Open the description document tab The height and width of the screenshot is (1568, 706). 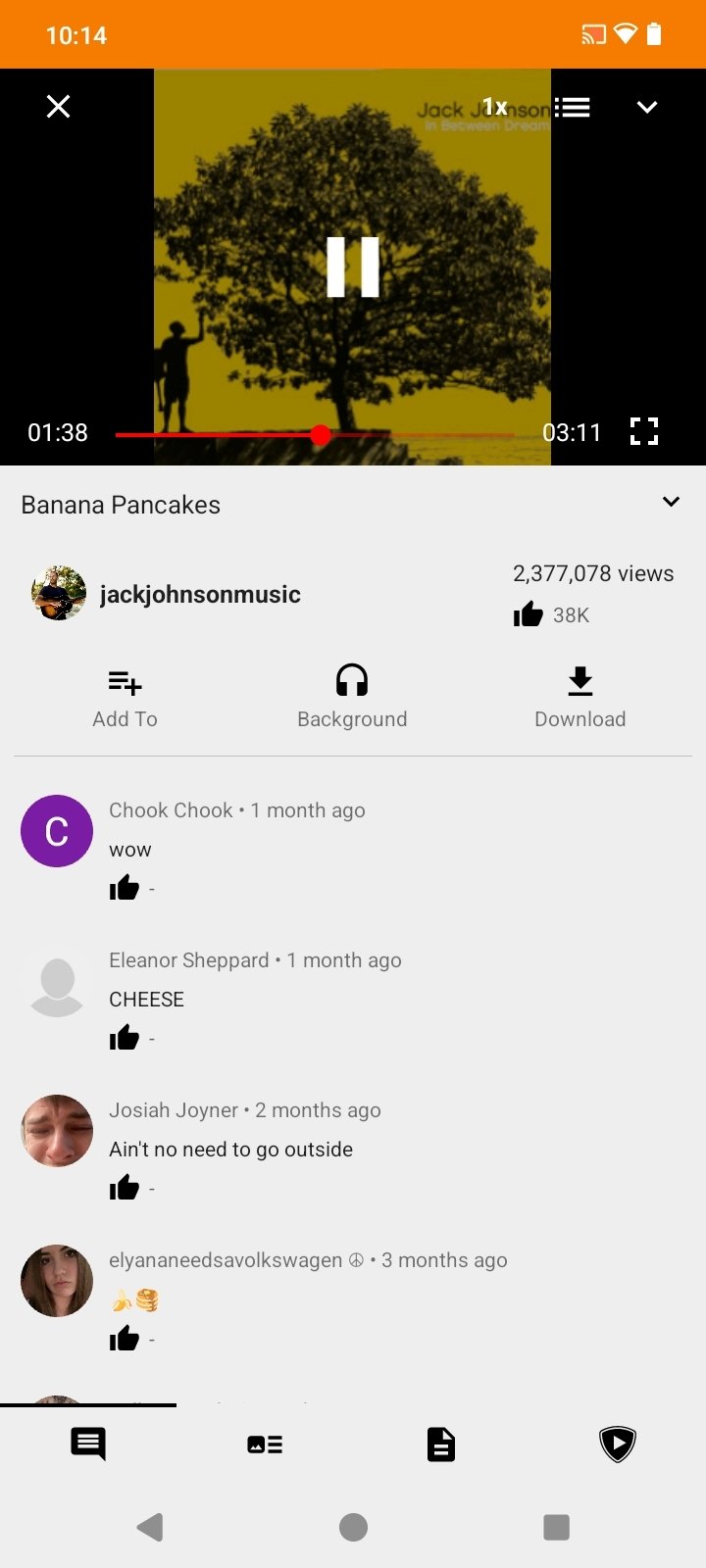(441, 1445)
